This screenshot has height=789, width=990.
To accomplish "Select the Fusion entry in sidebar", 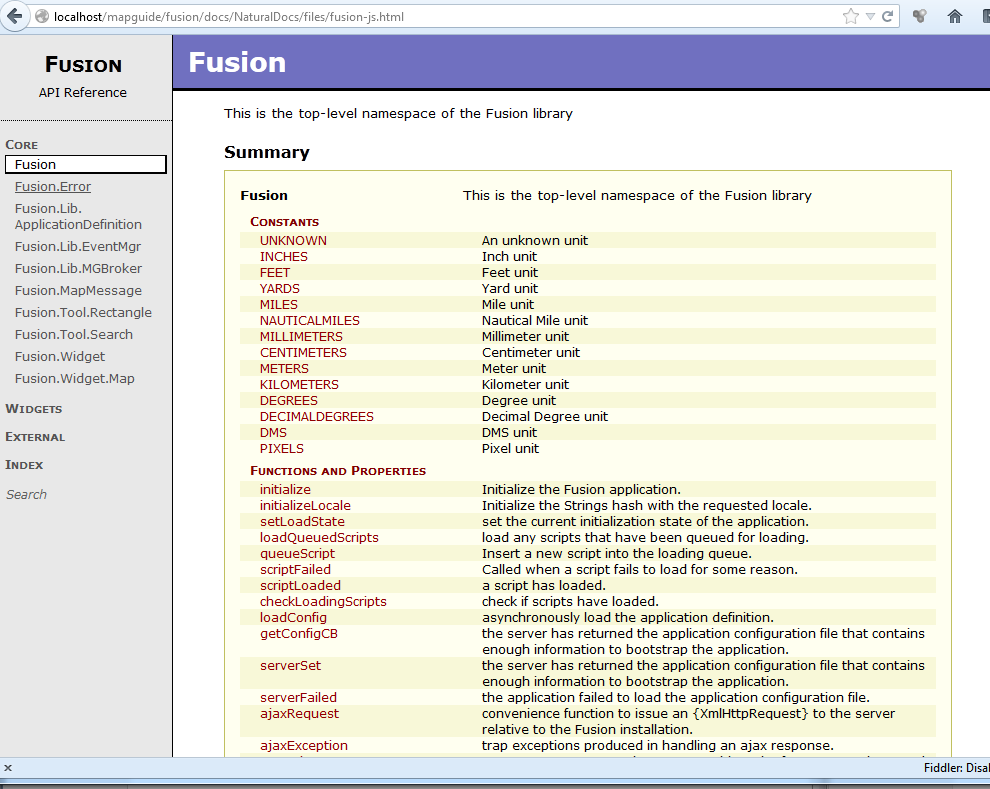I will (x=85, y=164).
